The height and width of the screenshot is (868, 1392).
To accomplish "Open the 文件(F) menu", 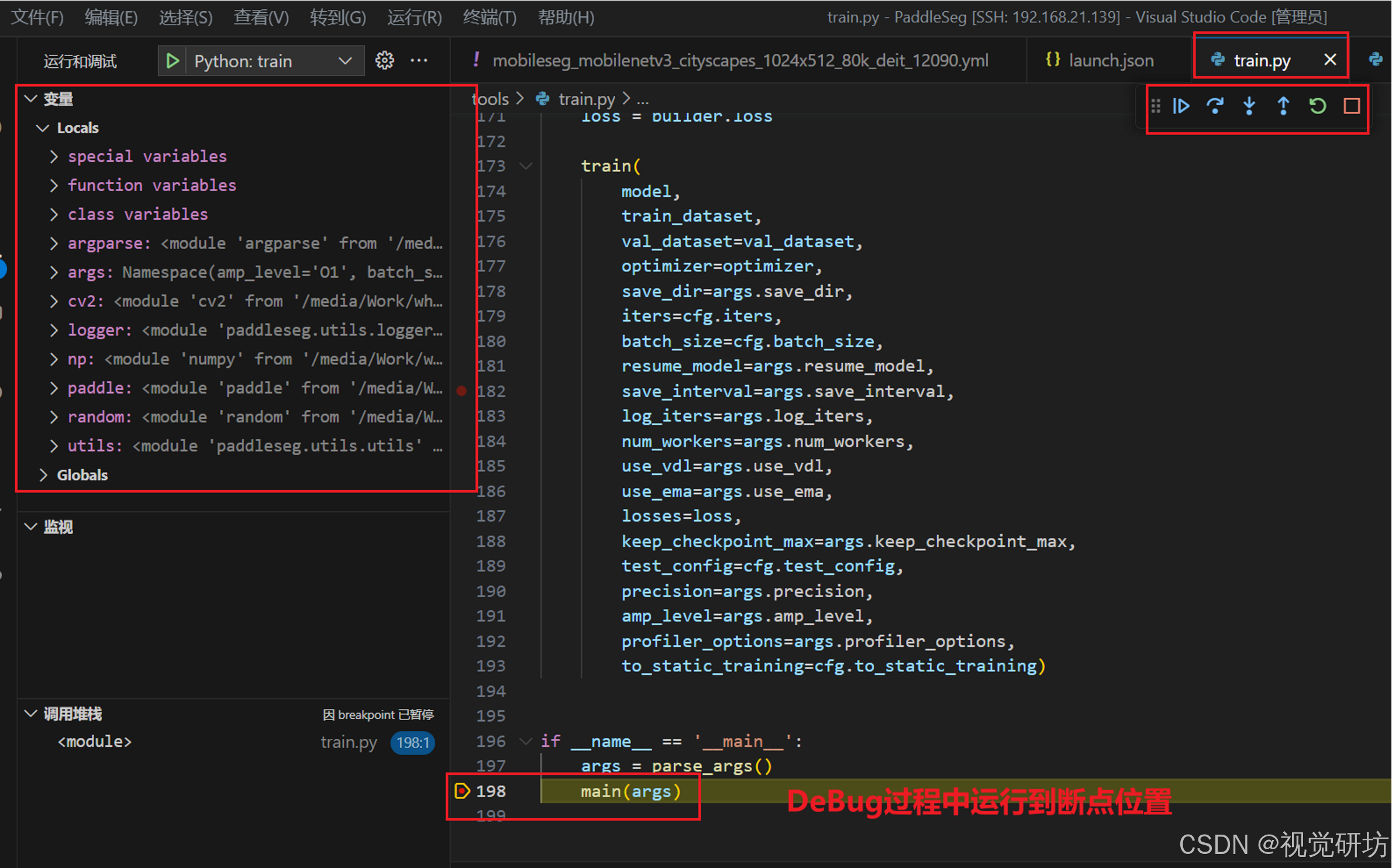I will 37,17.
